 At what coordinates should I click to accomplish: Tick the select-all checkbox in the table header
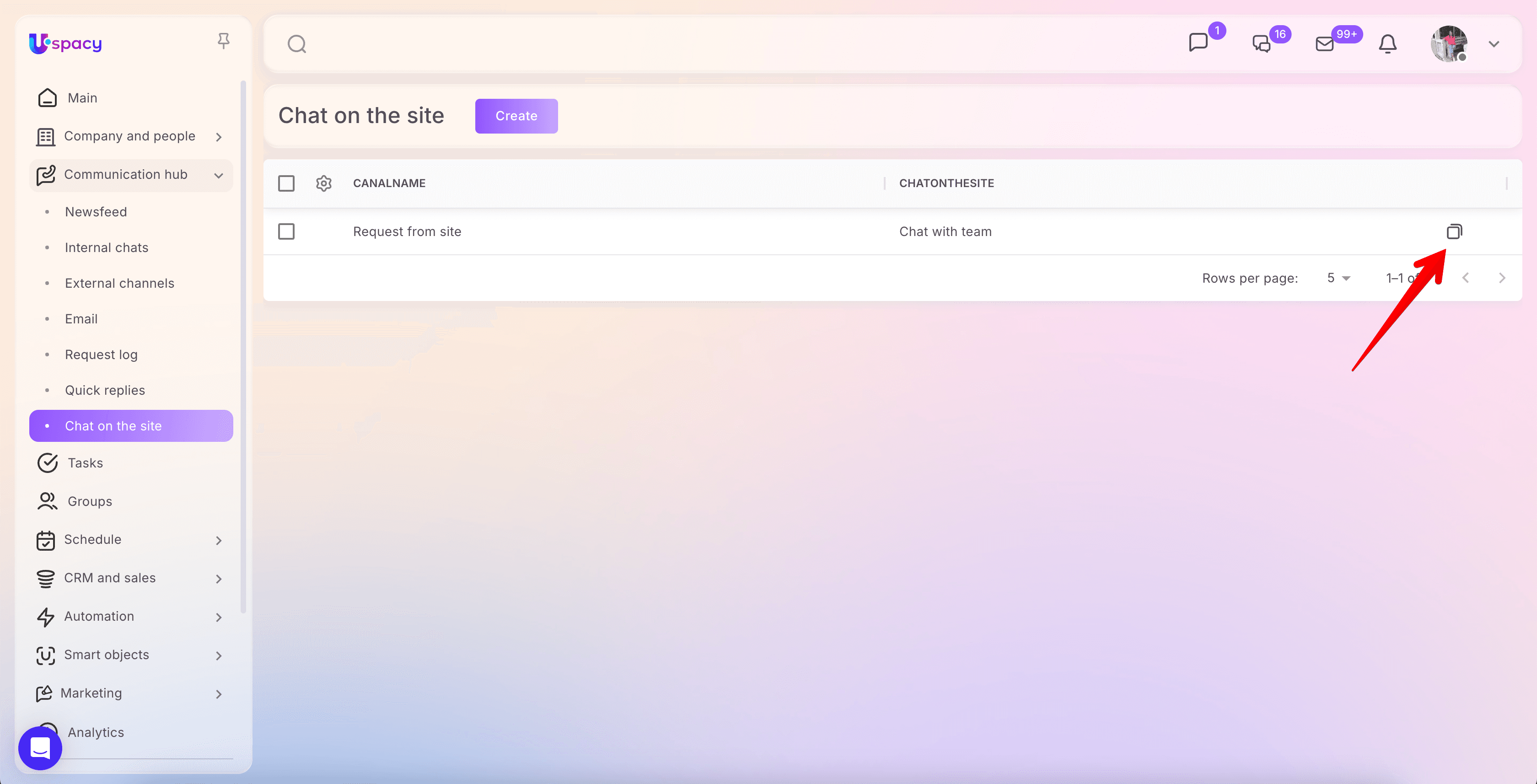pos(286,183)
